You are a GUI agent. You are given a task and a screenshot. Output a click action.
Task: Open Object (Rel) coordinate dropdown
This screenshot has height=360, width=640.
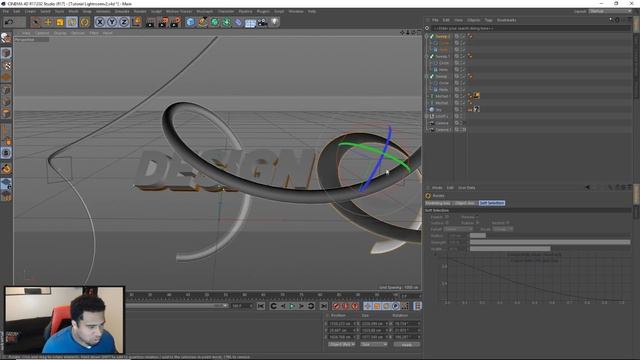pos(341,344)
